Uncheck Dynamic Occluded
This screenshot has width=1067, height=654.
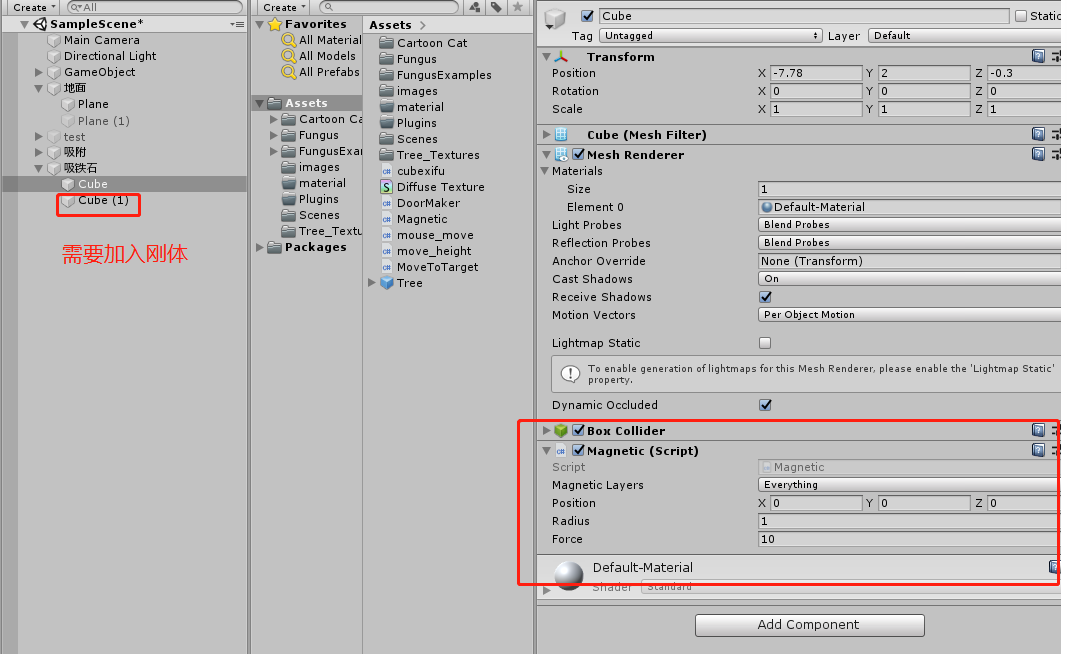pyautogui.click(x=765, y=405)
